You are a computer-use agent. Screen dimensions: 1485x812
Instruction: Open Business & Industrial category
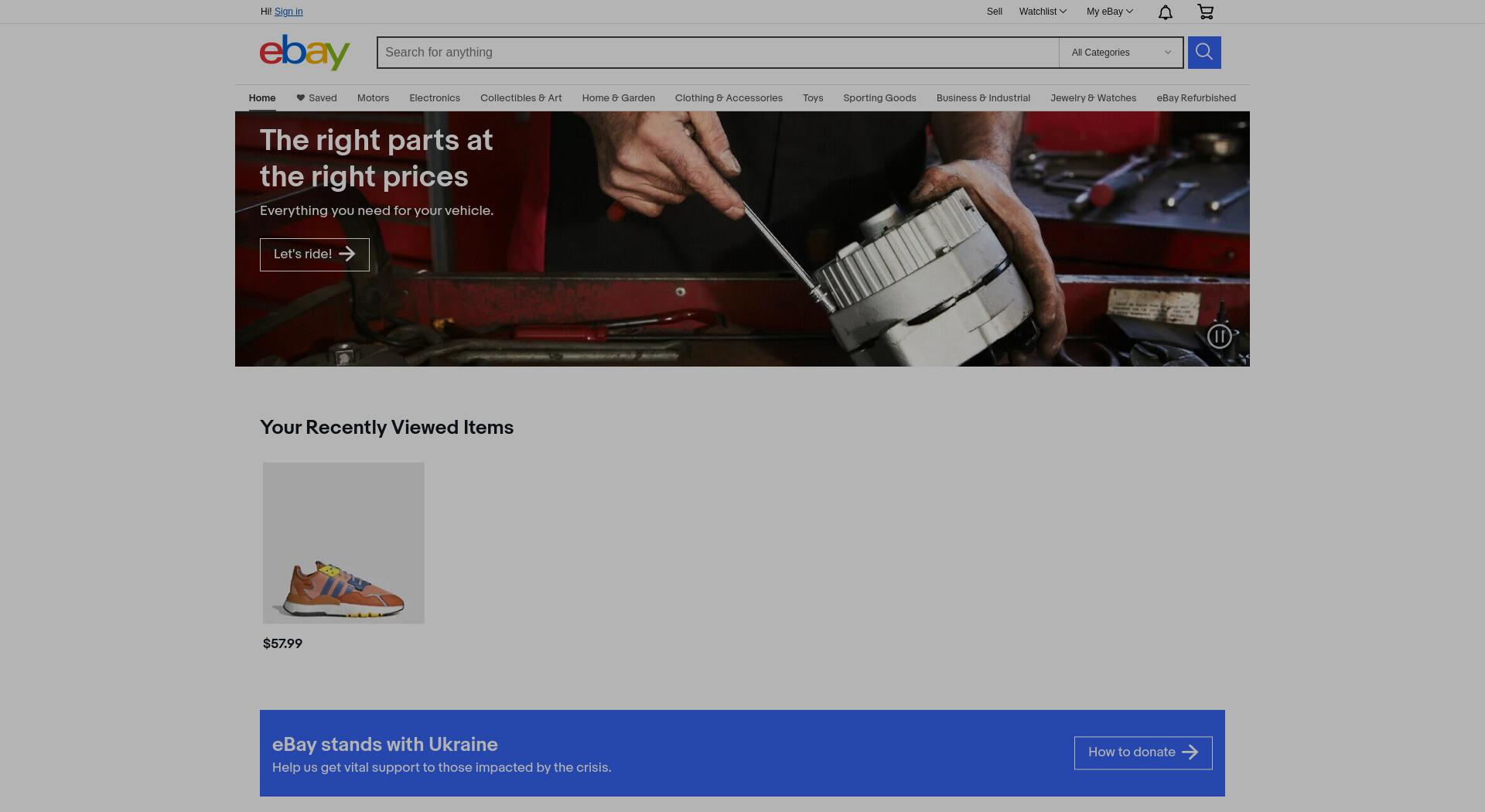pos(983,98)
